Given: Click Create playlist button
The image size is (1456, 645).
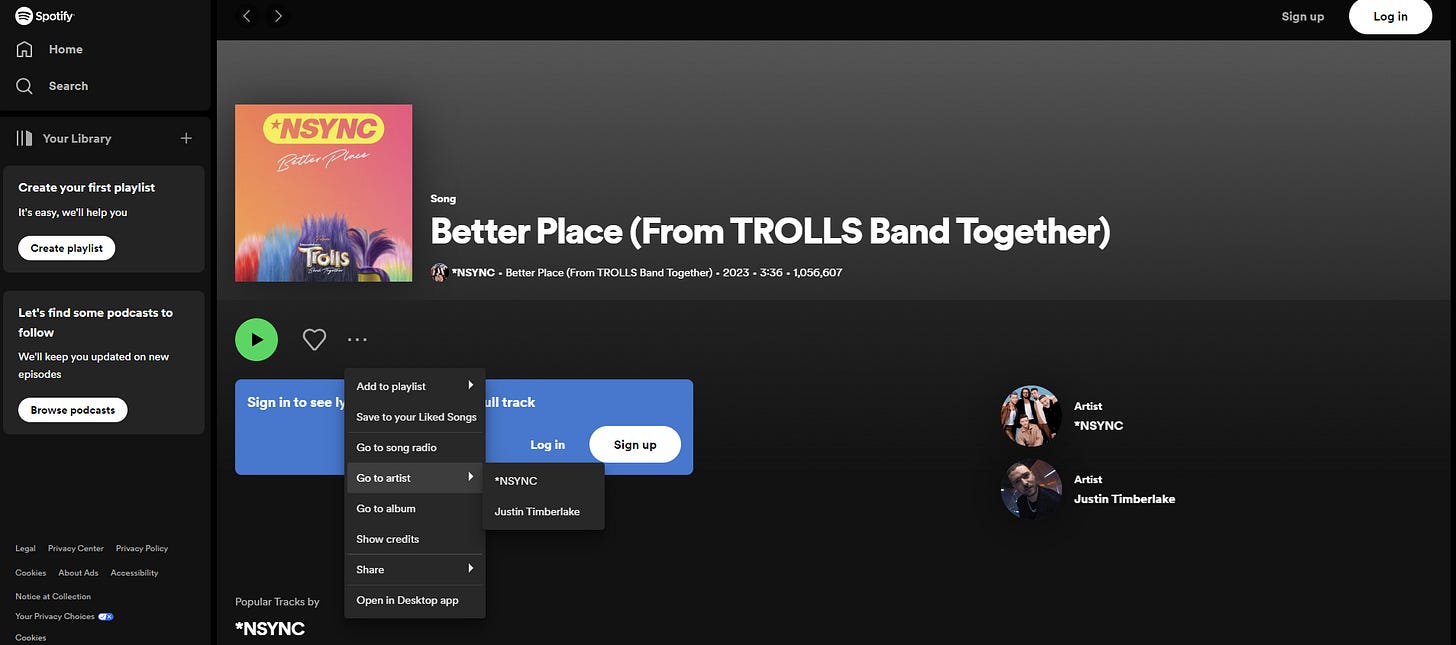Looking at the screenshot, I should 67,248.
